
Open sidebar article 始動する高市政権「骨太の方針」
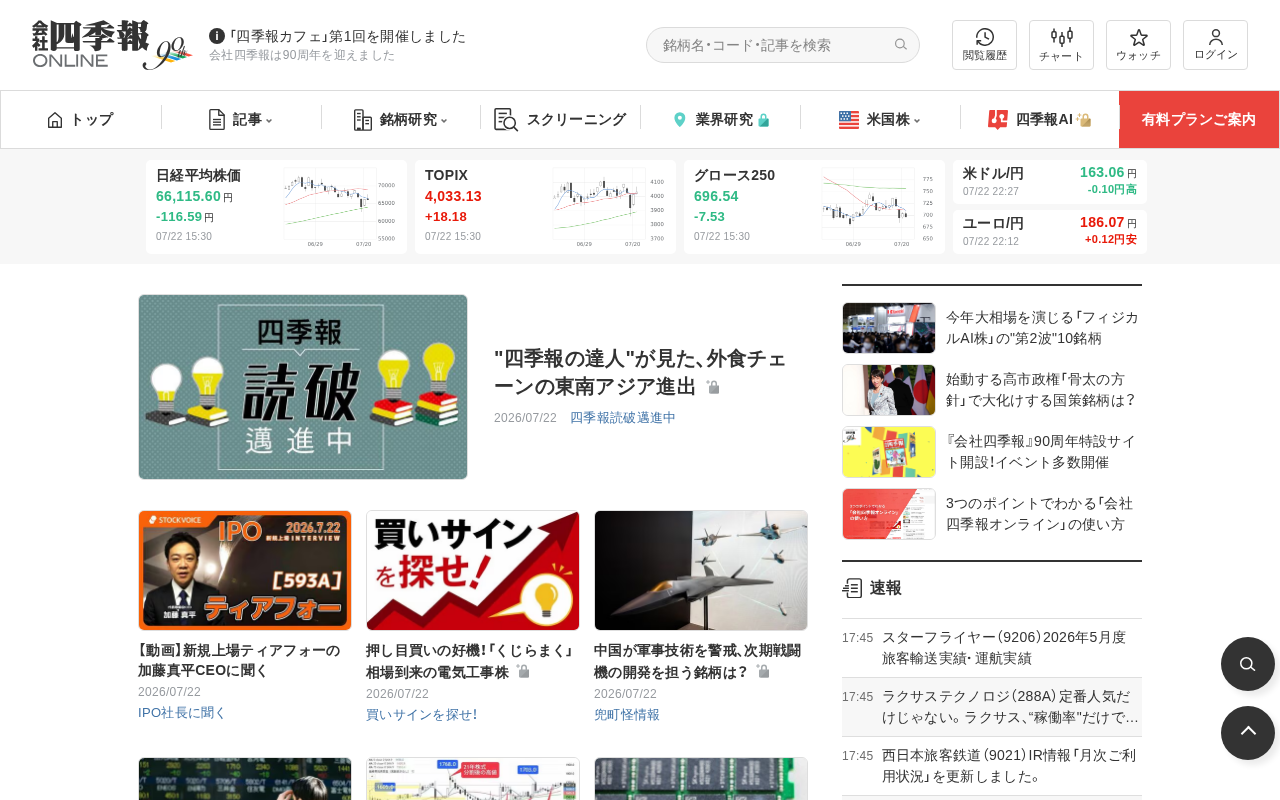pyautogui.click(x=1041, y=390)
